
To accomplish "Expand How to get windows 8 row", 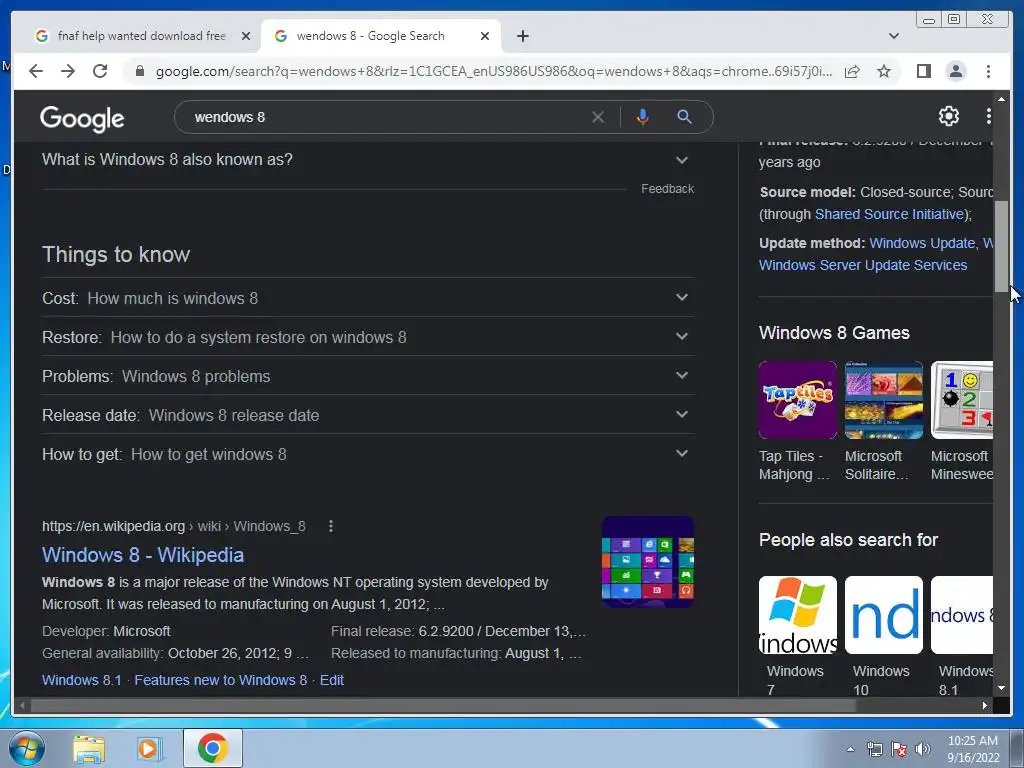I will click(x=367, y=455).
